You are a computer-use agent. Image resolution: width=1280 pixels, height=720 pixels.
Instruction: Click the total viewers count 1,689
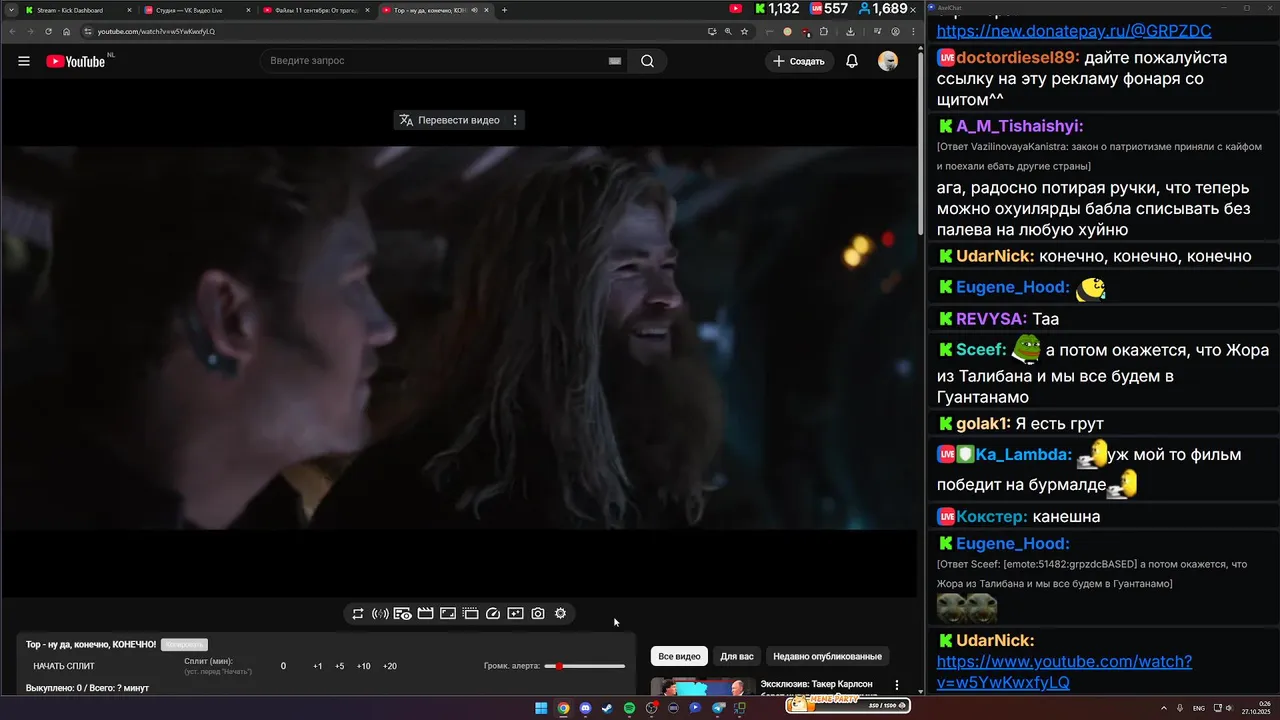pyautogui.click(x=883, y=9)
